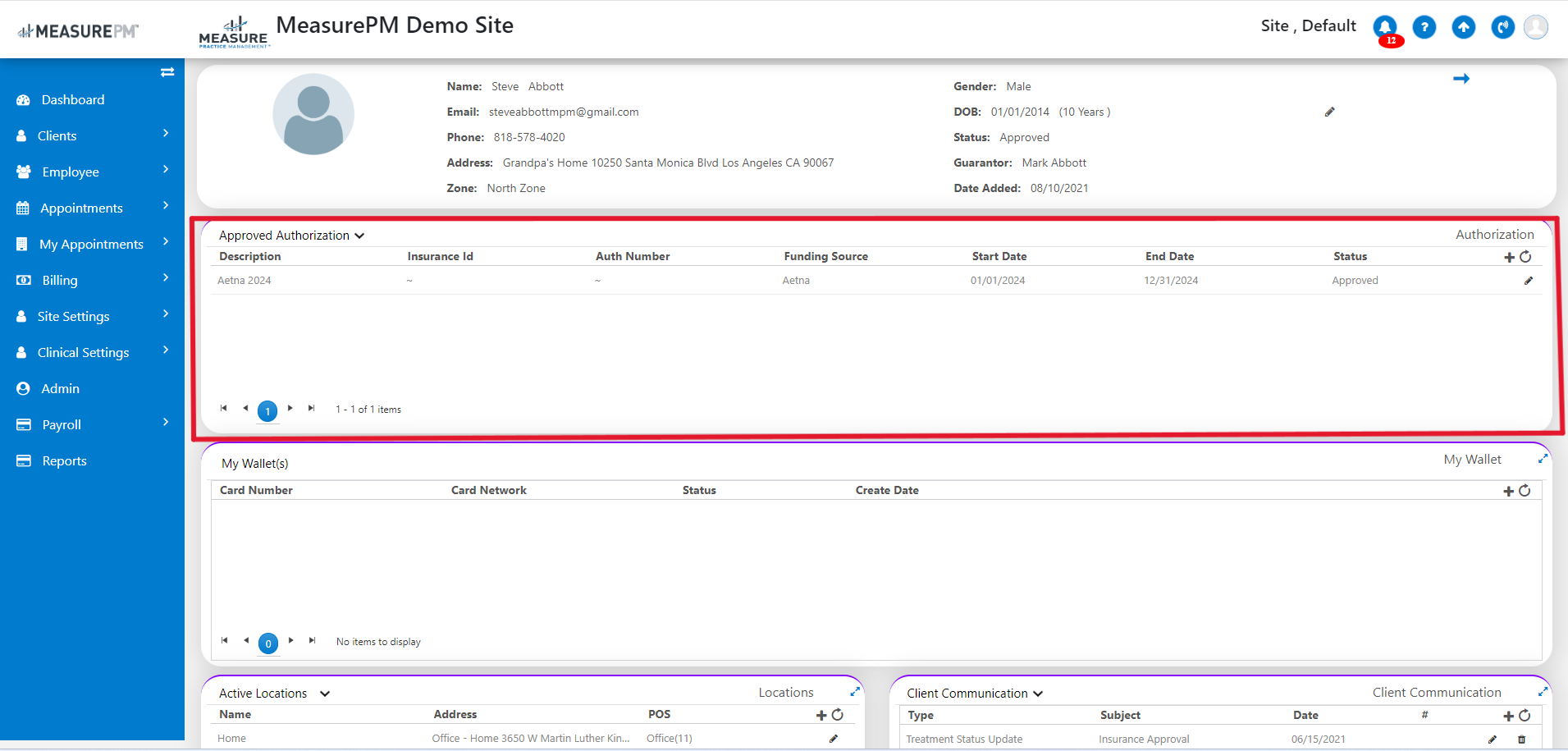
Task: Add a new authorization with plus icon
Action: pyautogui.click(x=1509, y=257)
